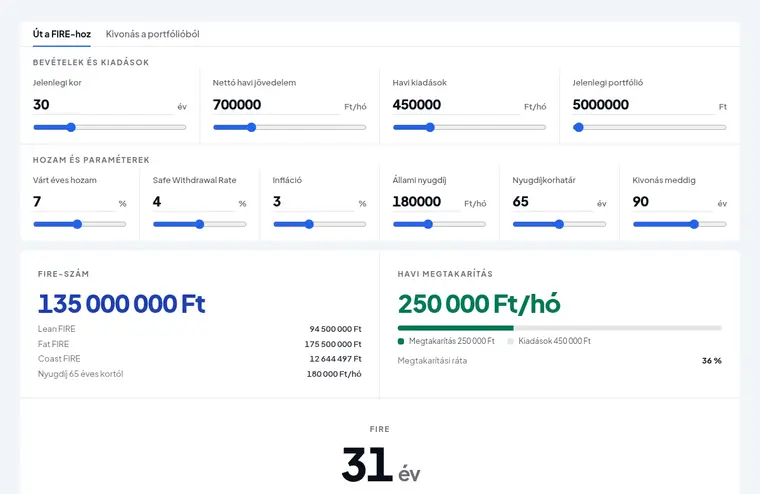
Task: Click the Safe Withdrawal Rate input field
Action: coord(193,202)
